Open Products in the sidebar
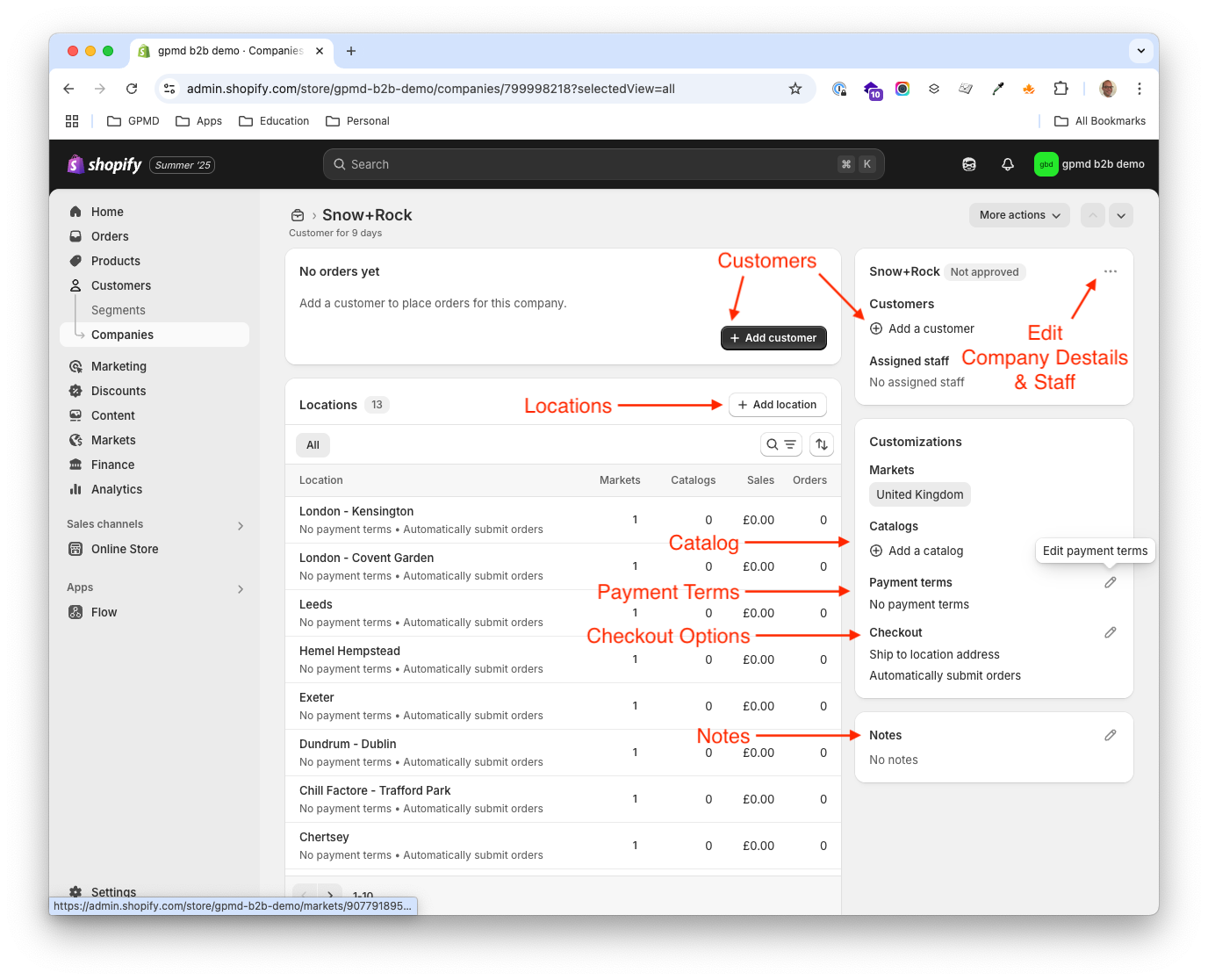The height and width of the screenshot is (980, 1208). coord(155,261)
